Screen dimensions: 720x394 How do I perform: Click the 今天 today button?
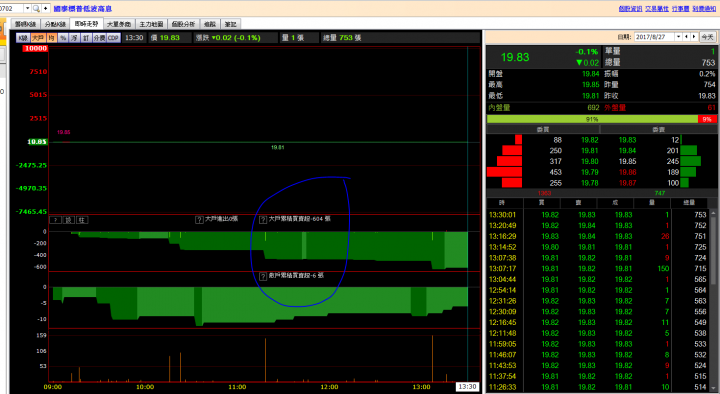(x=707, y=37)
